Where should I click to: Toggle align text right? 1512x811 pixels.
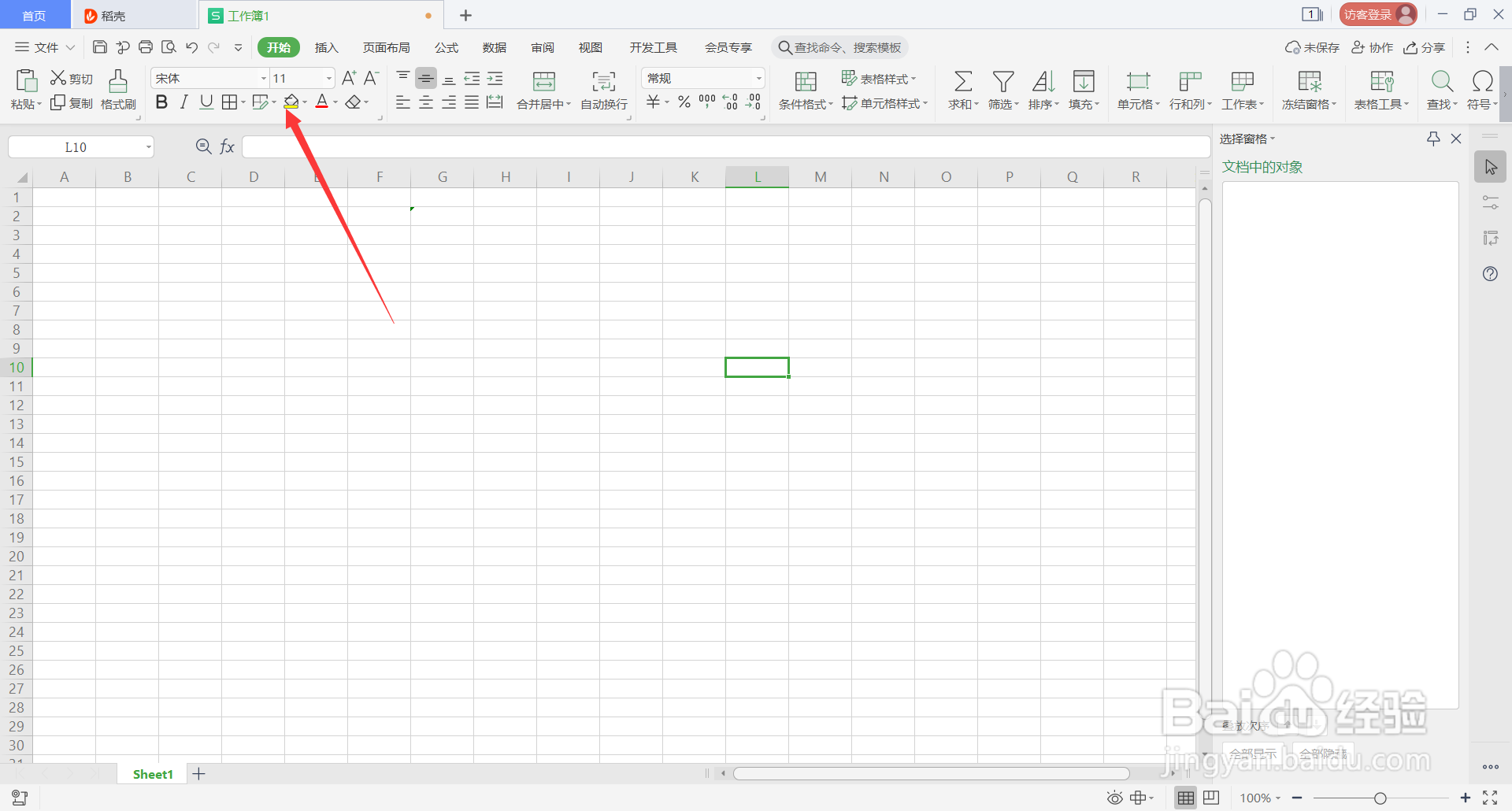click(x=449, y=102)
